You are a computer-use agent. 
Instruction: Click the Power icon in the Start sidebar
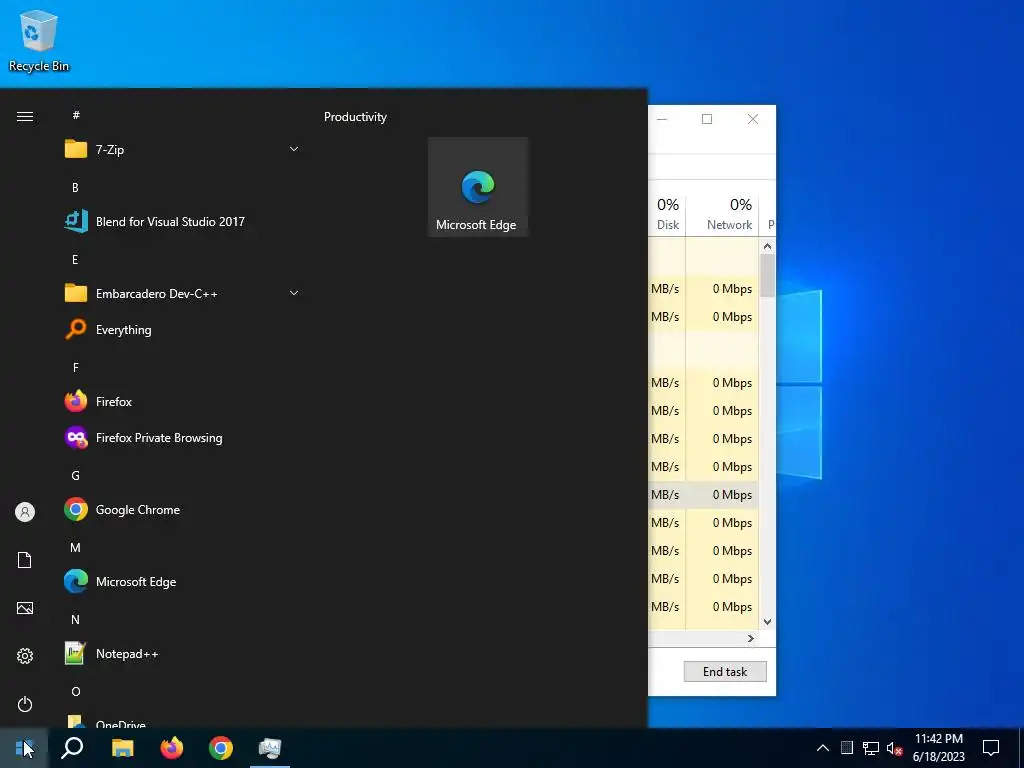25,704
